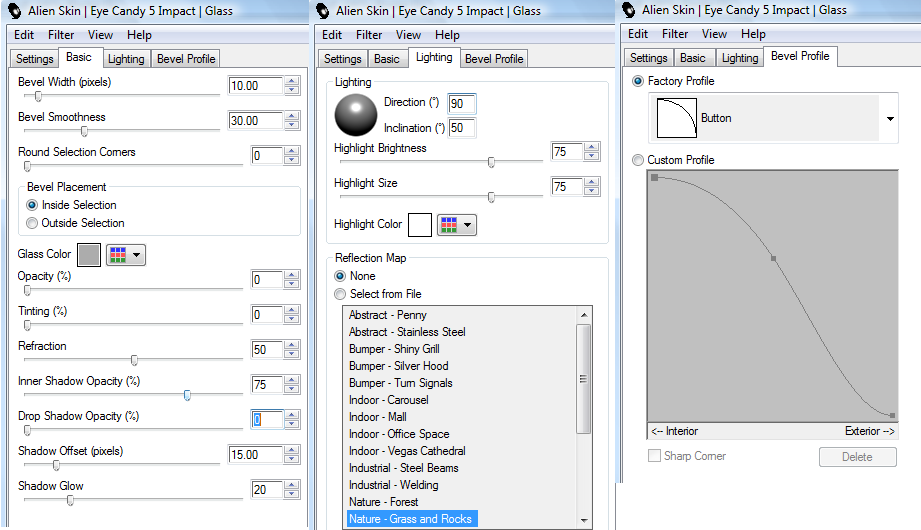
Task: Select Bumper - Shiny Grill reflection map
Action: 394,349
